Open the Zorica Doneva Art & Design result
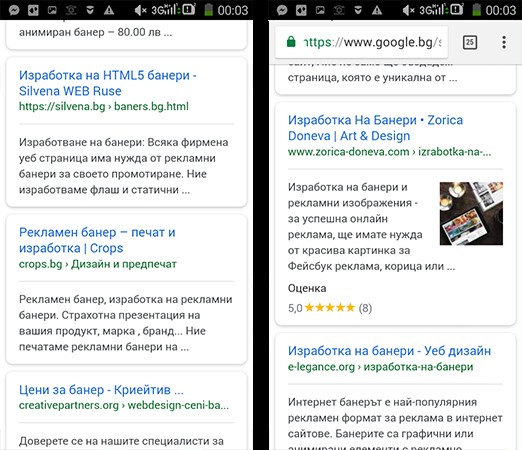Image resolution: width=522 pixels, height=450 pixels. [x=375, y=128]
